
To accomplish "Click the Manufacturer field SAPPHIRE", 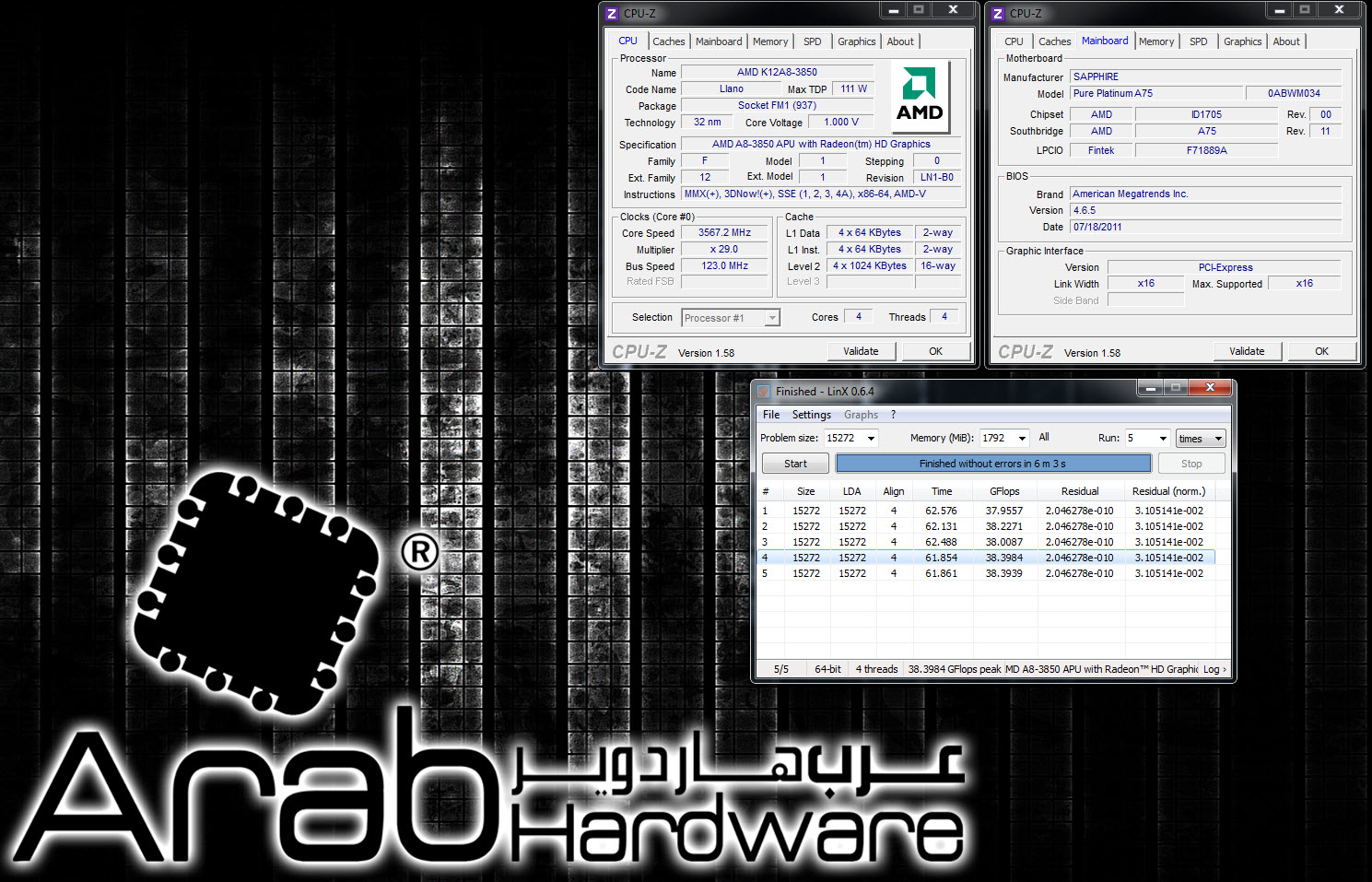I will pos(1205,76).
